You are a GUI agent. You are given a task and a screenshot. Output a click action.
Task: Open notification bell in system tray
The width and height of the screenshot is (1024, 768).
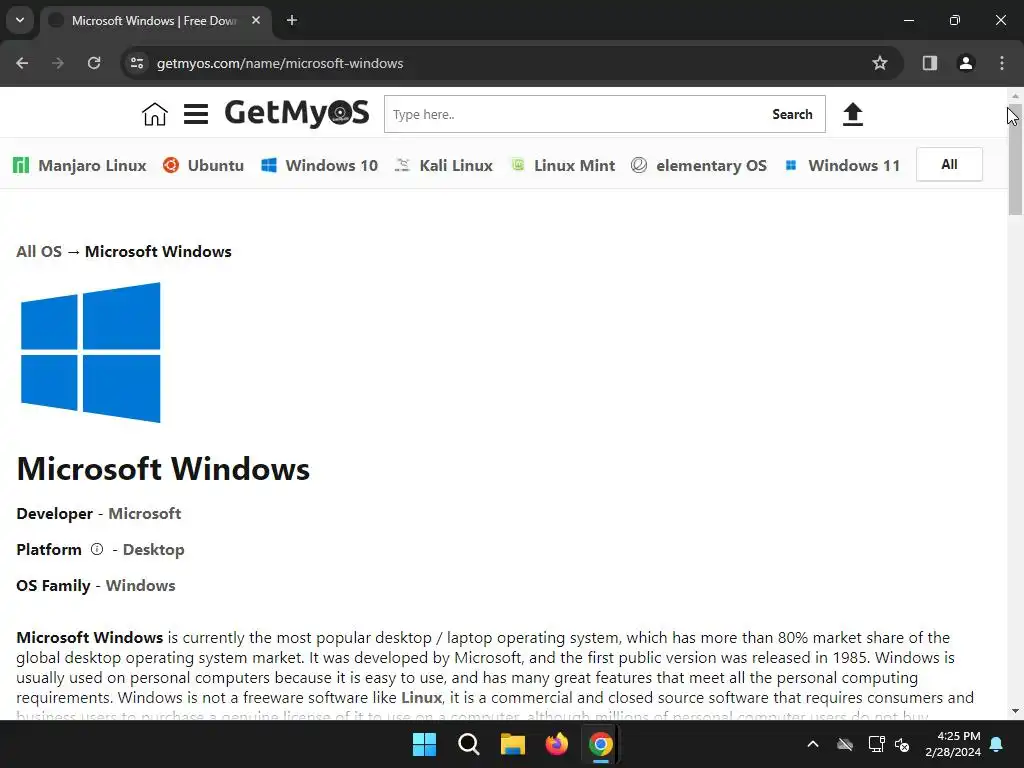click(997, 744)
